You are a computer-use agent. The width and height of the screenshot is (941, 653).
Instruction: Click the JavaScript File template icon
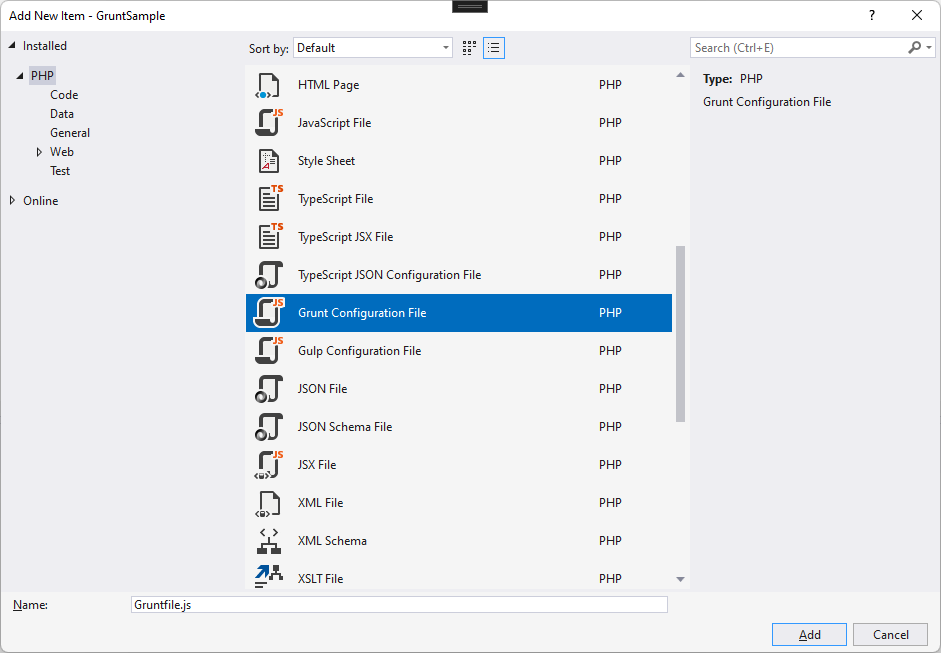(x=268, y=123)
